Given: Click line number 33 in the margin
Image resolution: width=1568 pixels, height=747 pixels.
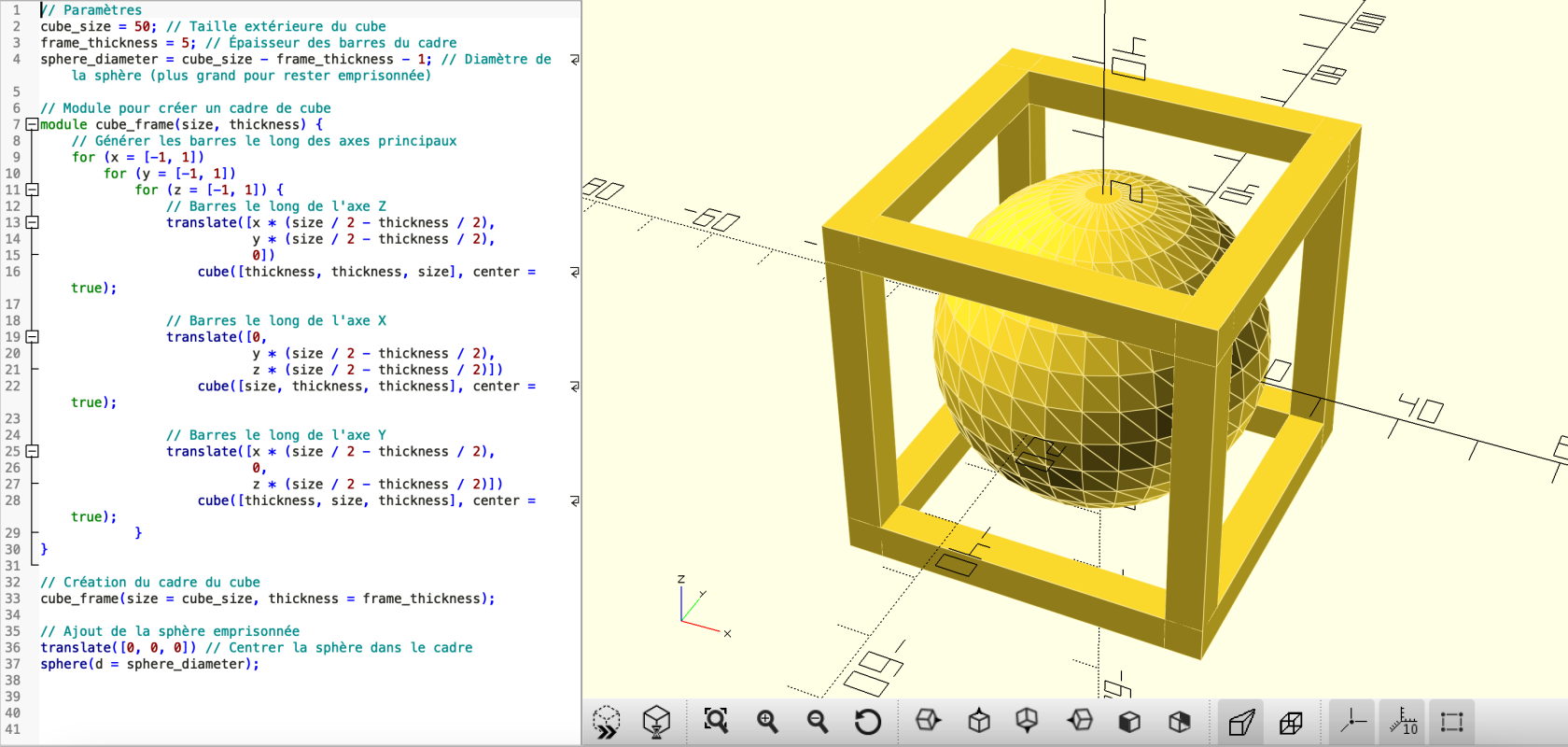Looking at the screenshot, I should coord(13,599).
